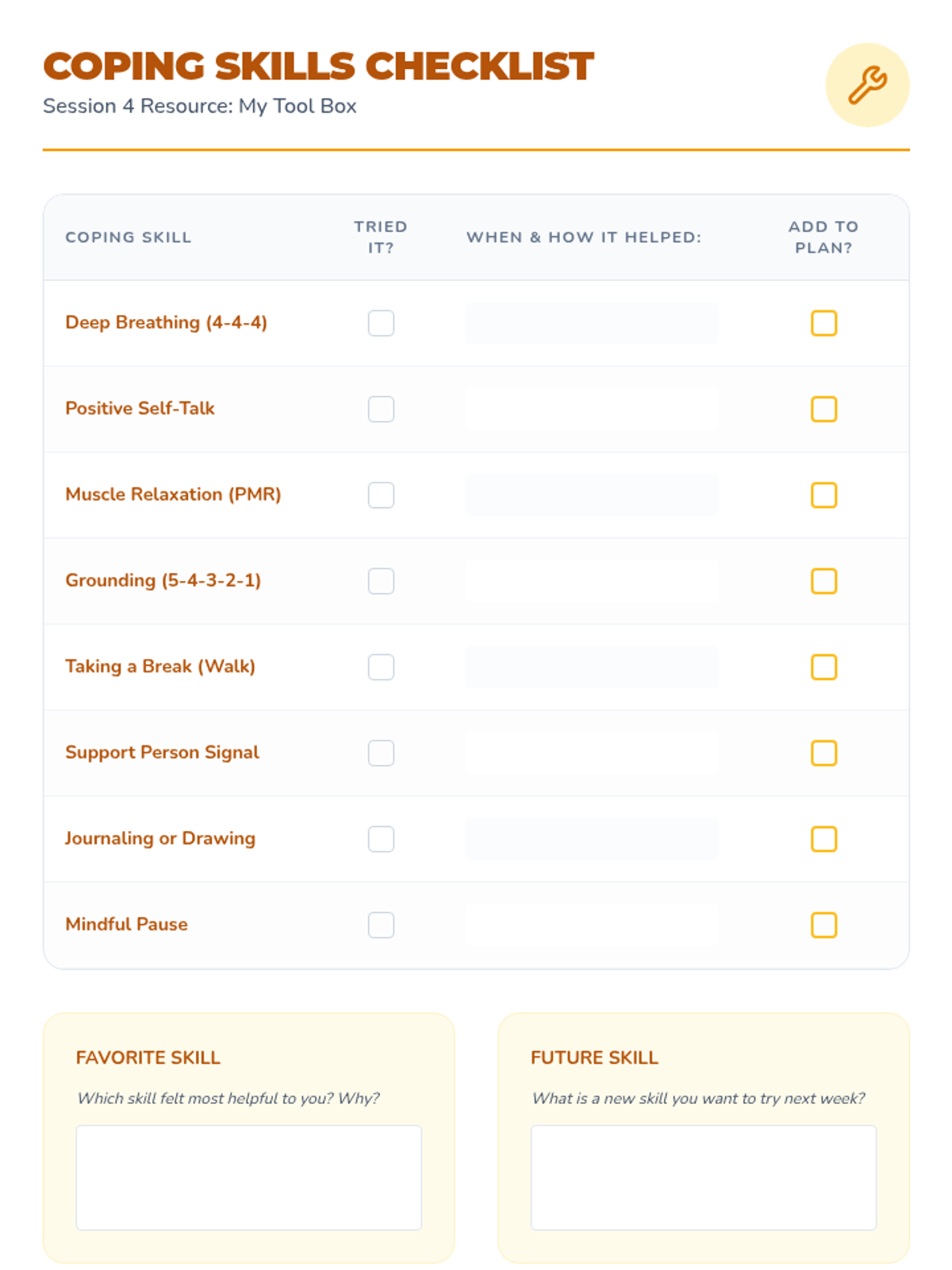Viewport: 952px width, 1270px height.
Task: Select the Mindful Pause skill label
Action: pyautogui.click(x=127, y=924)
